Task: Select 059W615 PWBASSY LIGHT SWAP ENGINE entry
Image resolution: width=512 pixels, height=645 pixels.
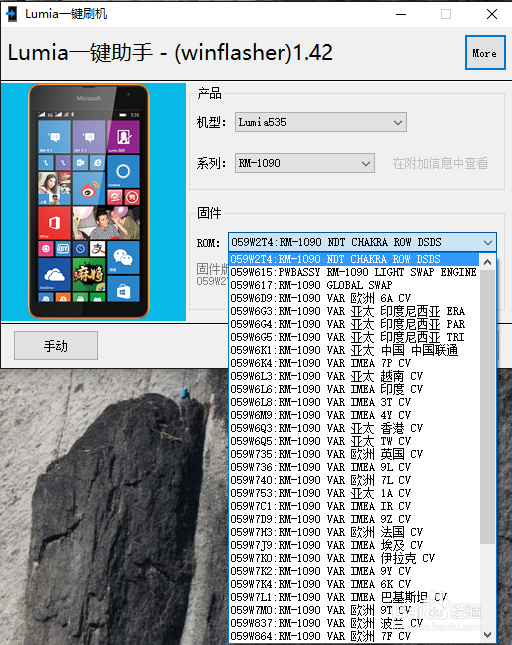Action: 354,272
